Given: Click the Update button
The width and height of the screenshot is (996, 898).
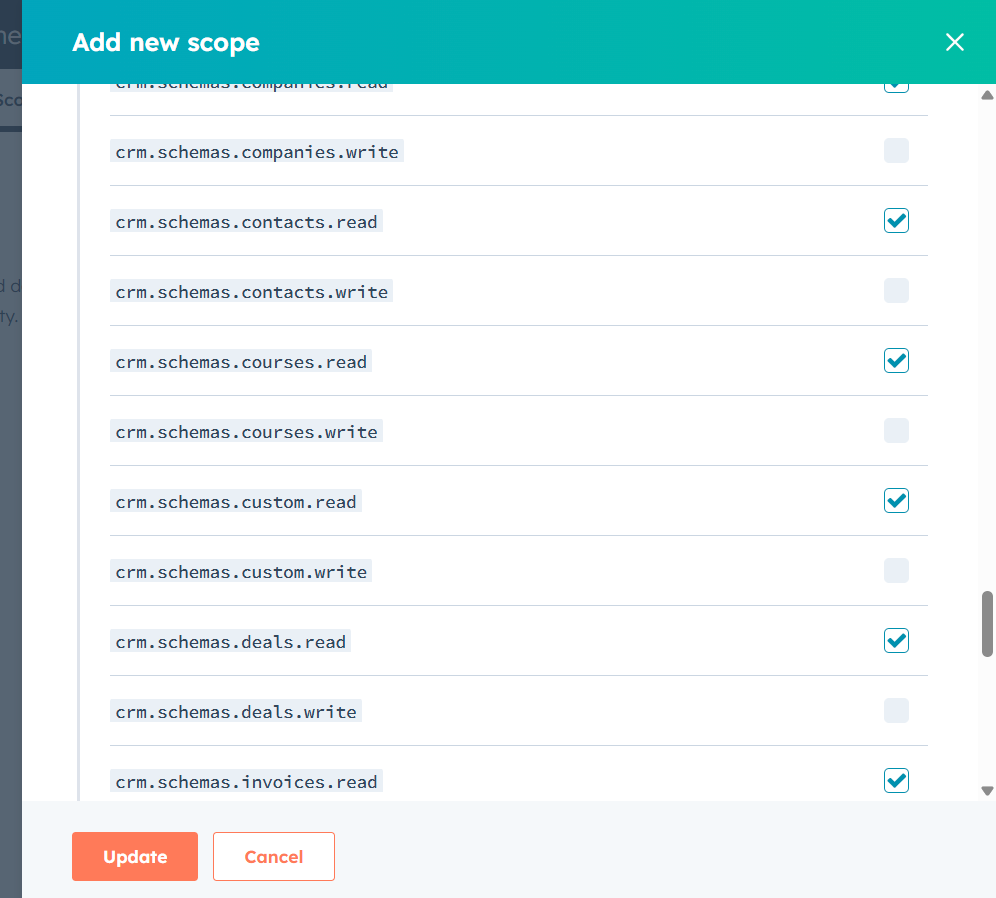Looking at the screenshot, I should tap(134, 856).
